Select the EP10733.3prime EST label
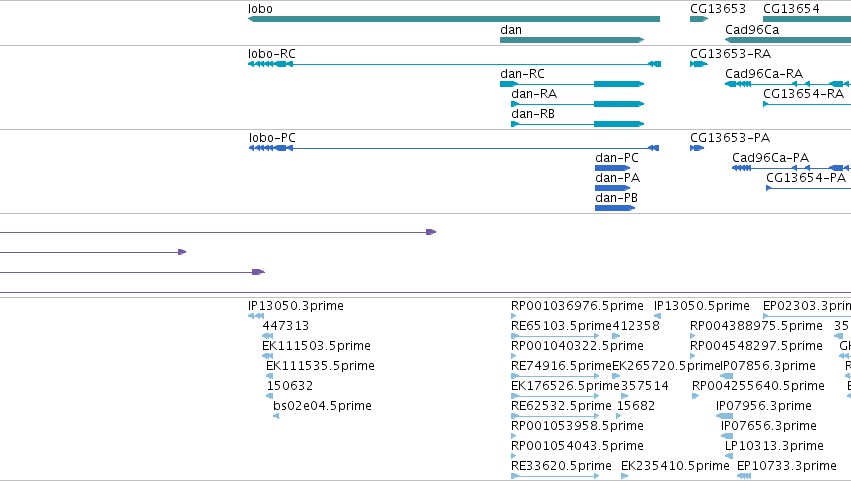 786,467
